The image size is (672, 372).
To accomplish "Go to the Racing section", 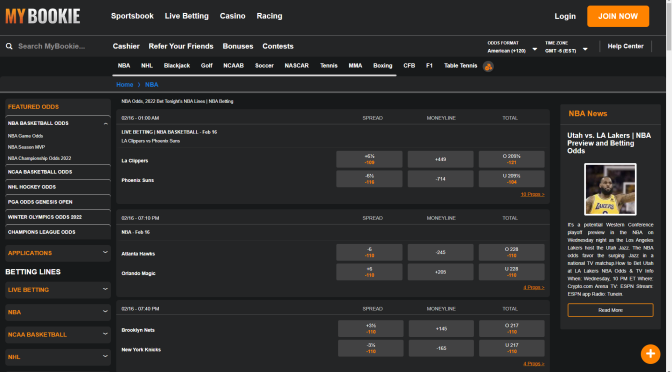I will (x=269, y=16).
